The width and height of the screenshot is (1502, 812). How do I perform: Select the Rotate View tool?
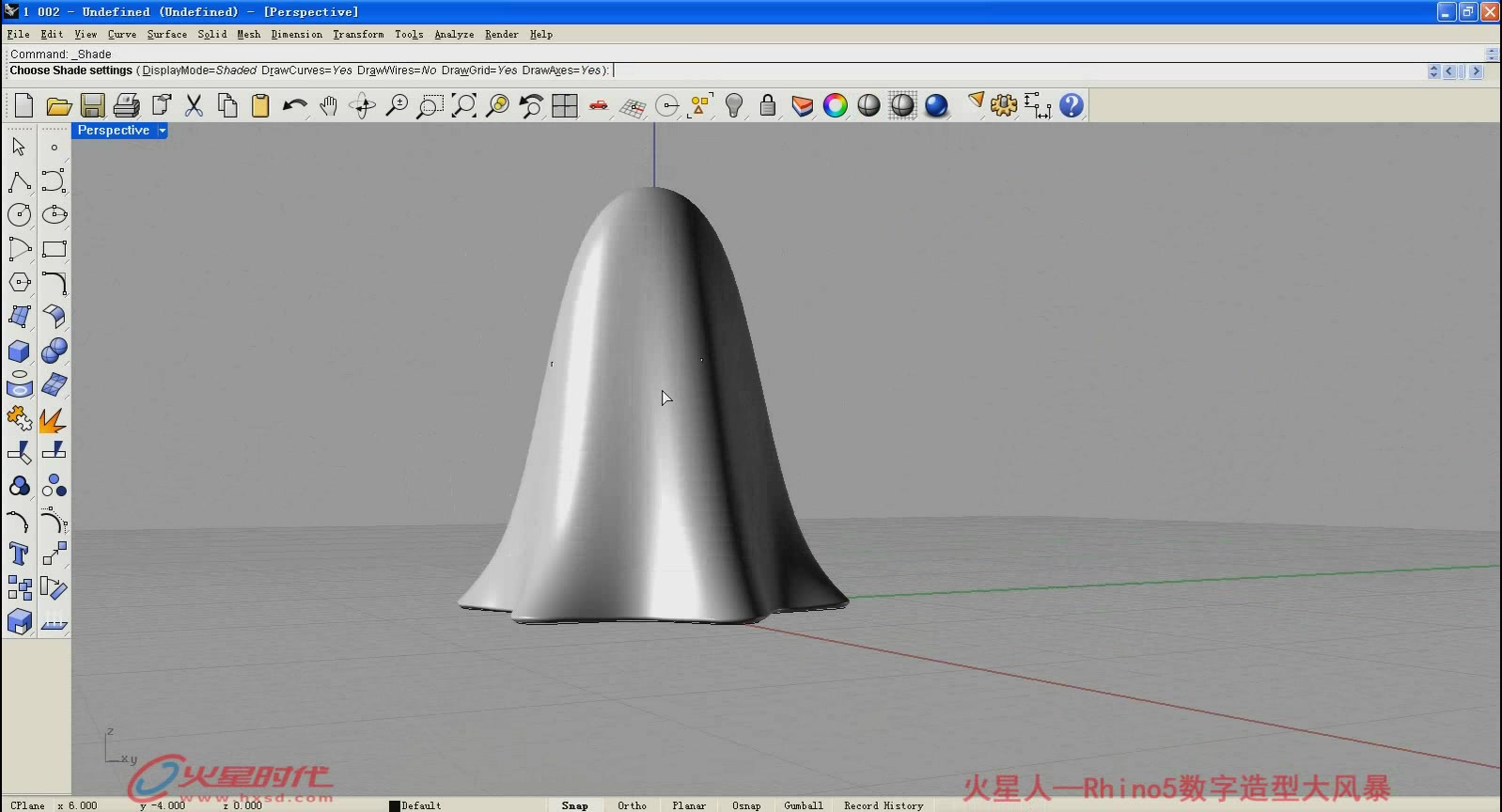(362, 105)
